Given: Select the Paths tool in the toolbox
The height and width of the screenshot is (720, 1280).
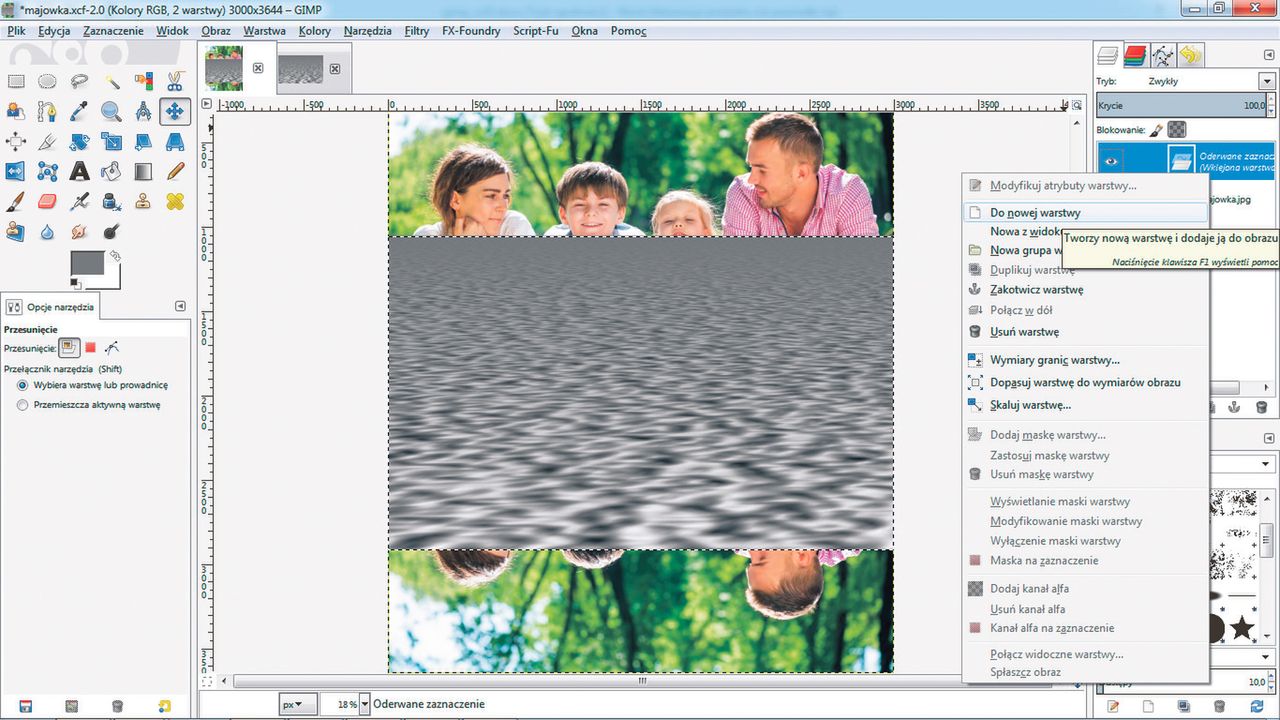Looking at the screenshot, I should click(47, 112).
